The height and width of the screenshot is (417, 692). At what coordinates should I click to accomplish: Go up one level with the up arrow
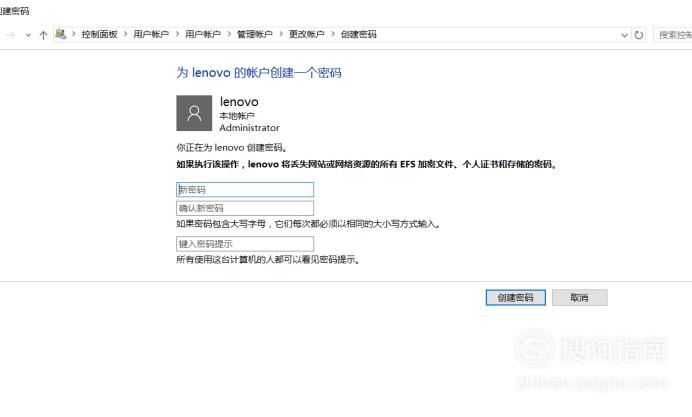coord(43,35)
